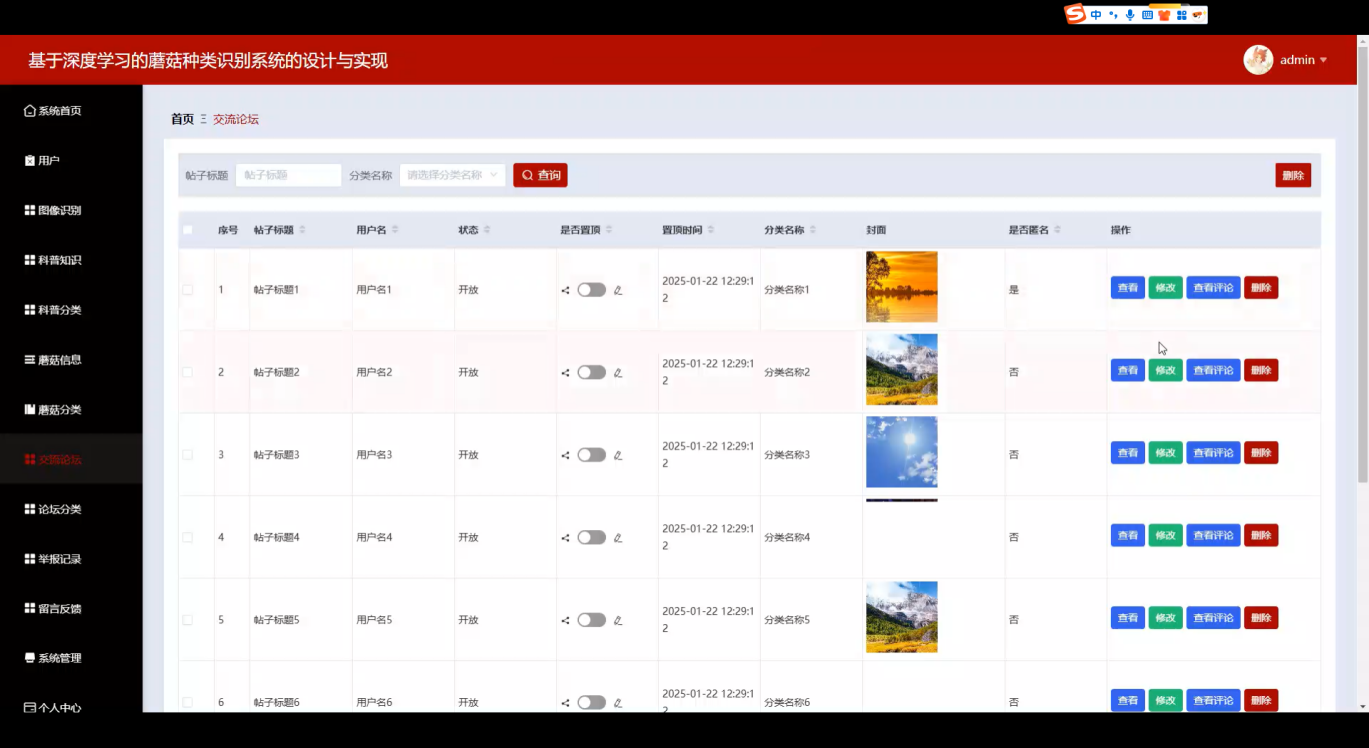1369x748 pixels.
Task: Click the mountain cover thumbnail in row 5
Action: (902, 617)
